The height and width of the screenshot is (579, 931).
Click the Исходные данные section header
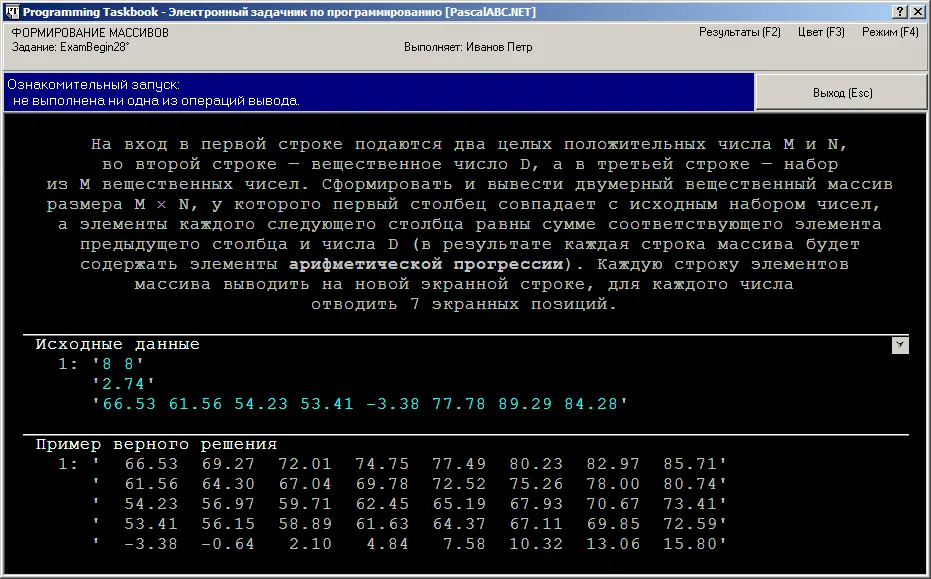118,344
